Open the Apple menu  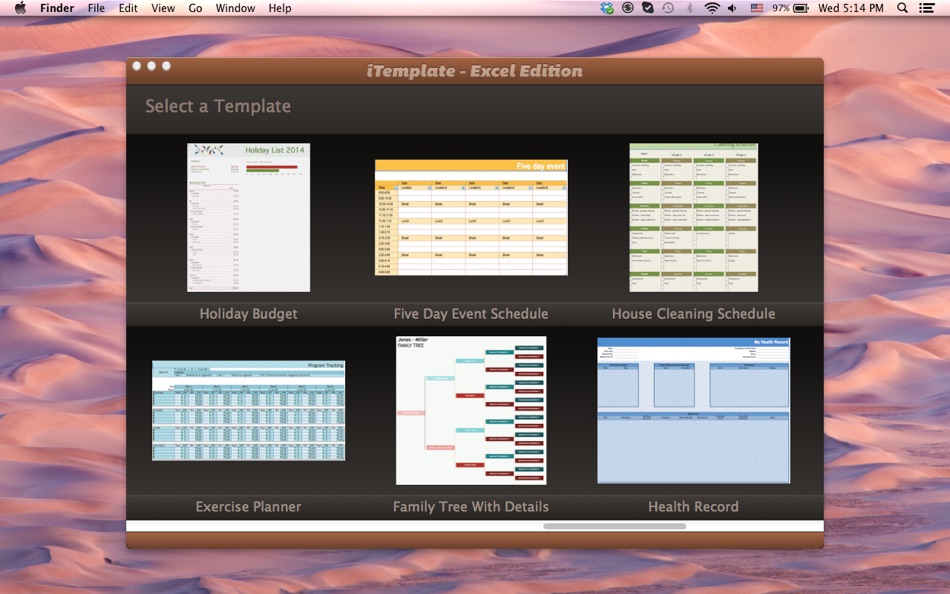(20, 8)
